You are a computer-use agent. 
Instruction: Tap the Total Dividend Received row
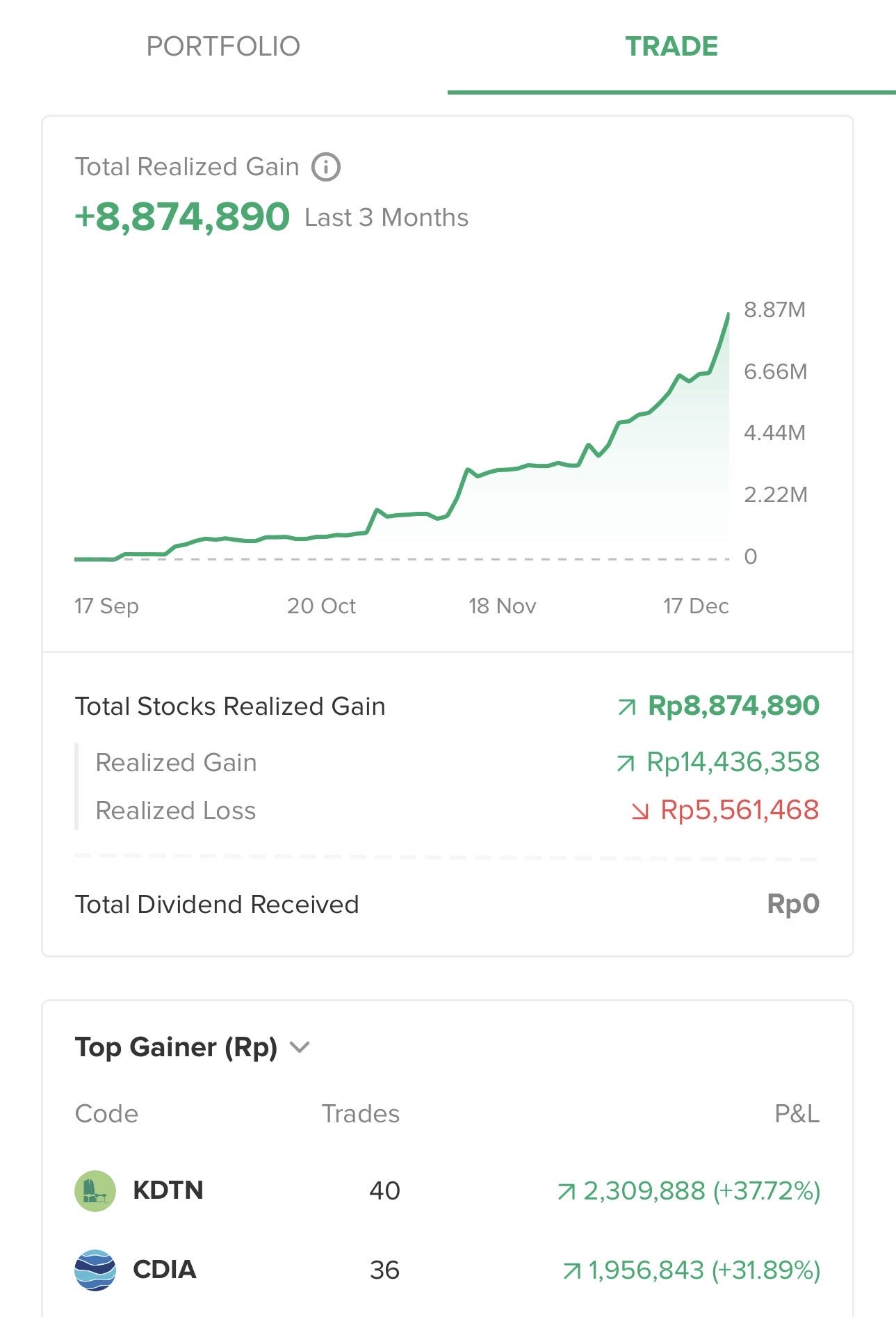tap(447, 904)
